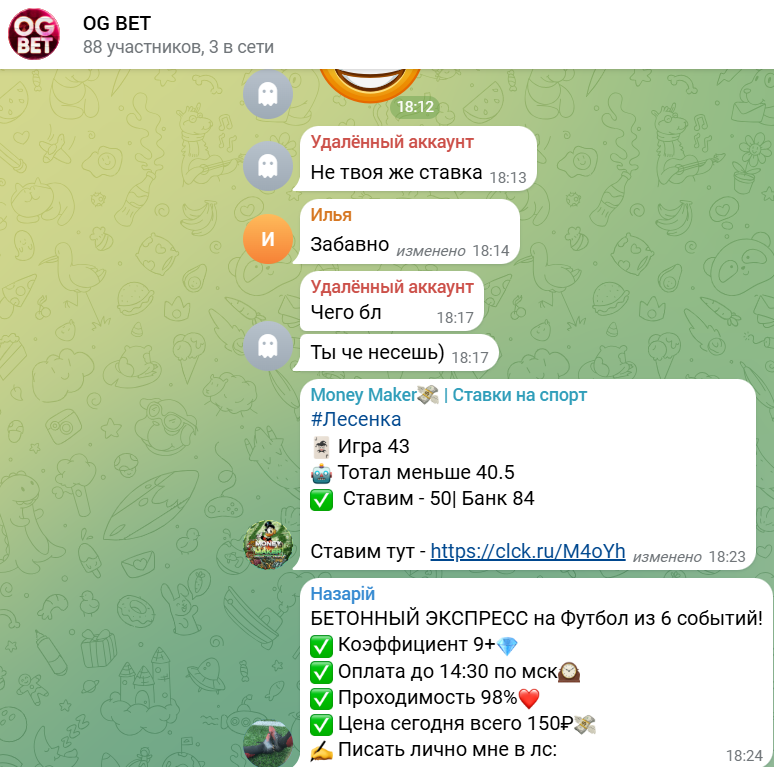Open the OG BET chat title
The image size is (774, 767).
(116, 23)
